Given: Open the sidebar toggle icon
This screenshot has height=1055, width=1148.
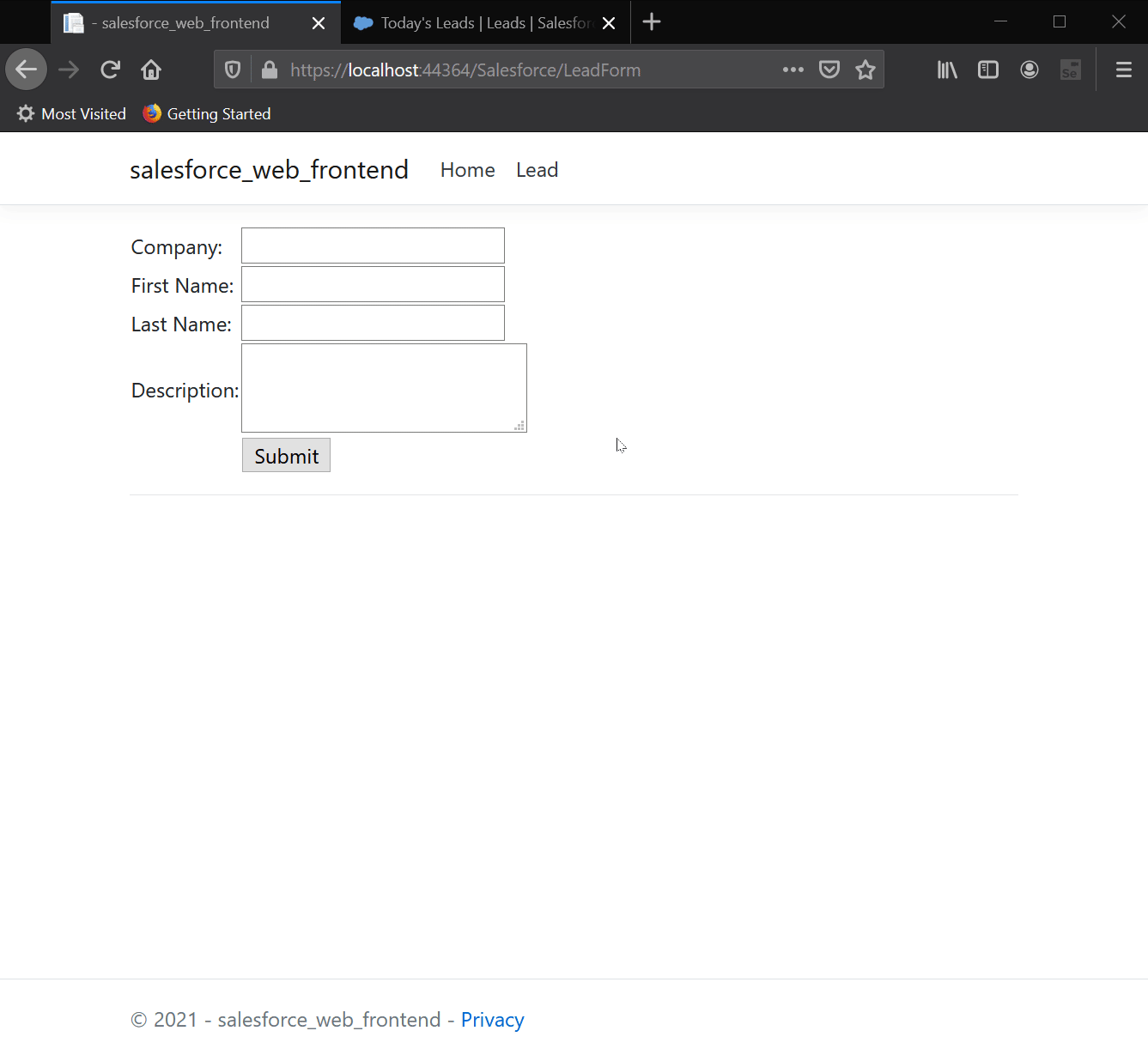Looking at the screenshot, I should coord(987,70).
